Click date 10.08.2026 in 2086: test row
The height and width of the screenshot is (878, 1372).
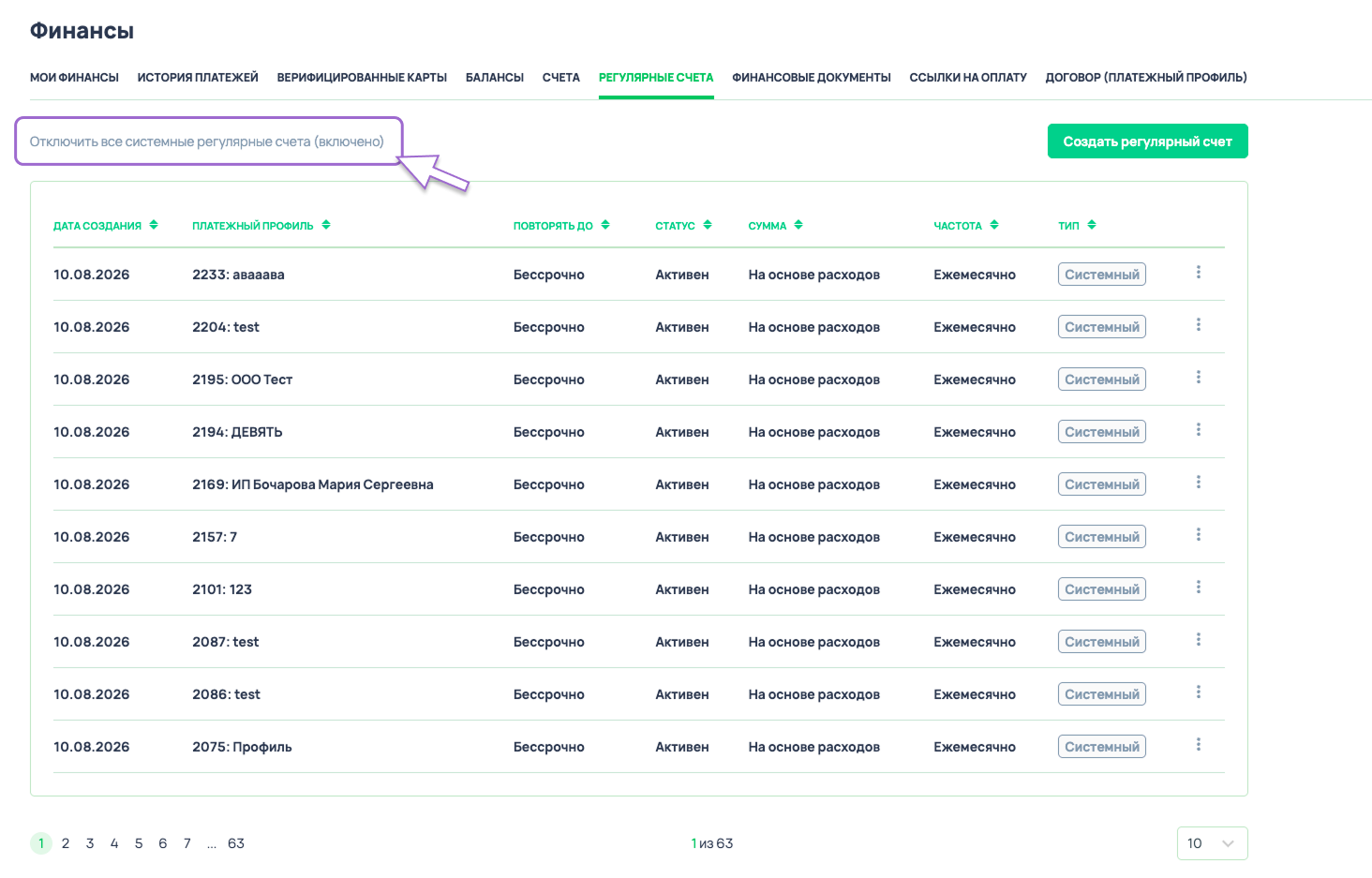tap(92, 694)
